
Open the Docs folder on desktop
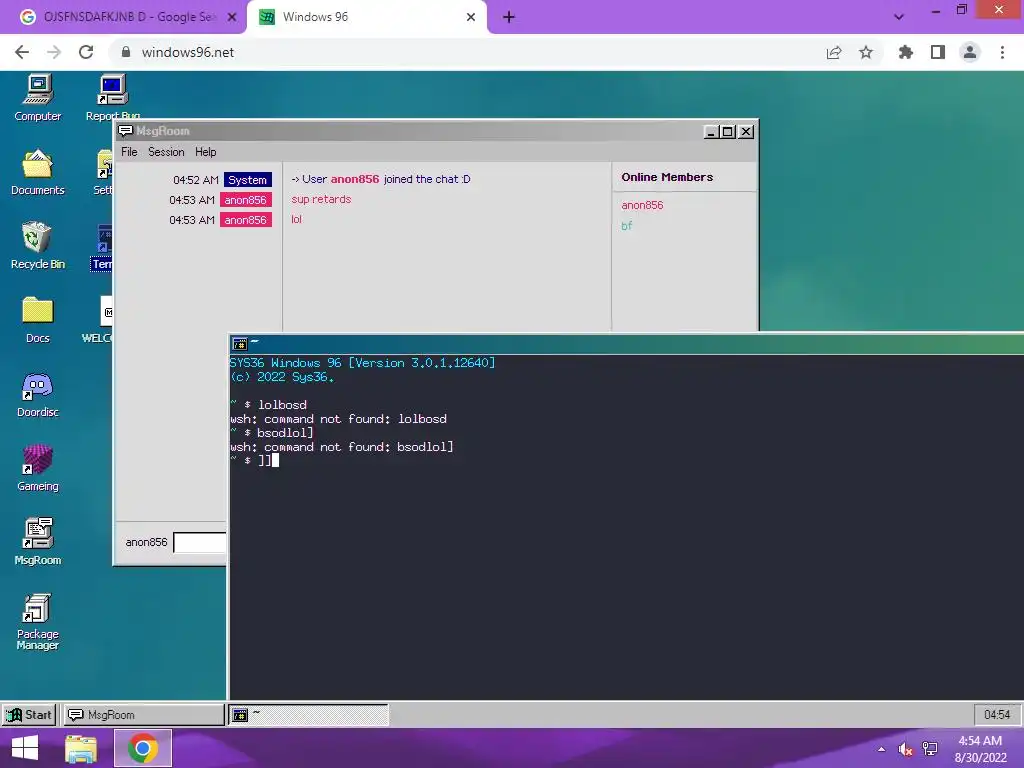click(x=38, y=320)
